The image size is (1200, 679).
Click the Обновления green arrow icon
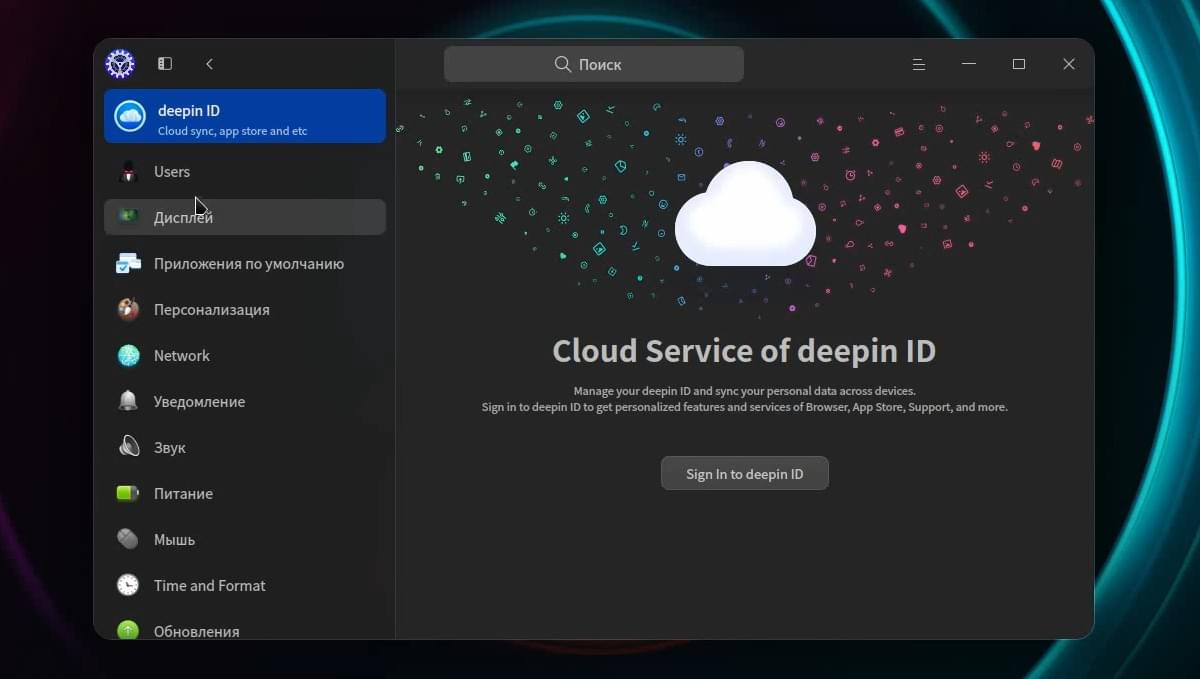tap(128, 630)
